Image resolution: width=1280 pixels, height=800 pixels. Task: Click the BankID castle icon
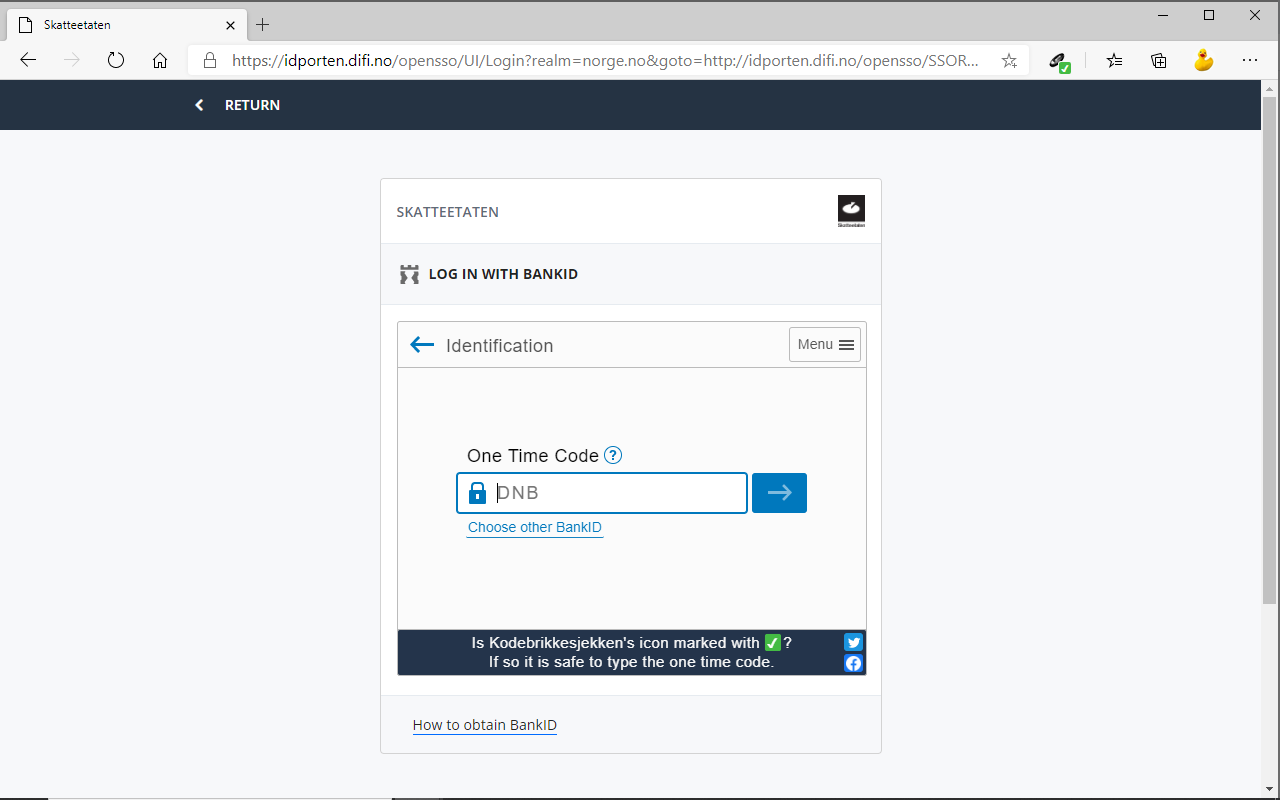click(409, 274)
